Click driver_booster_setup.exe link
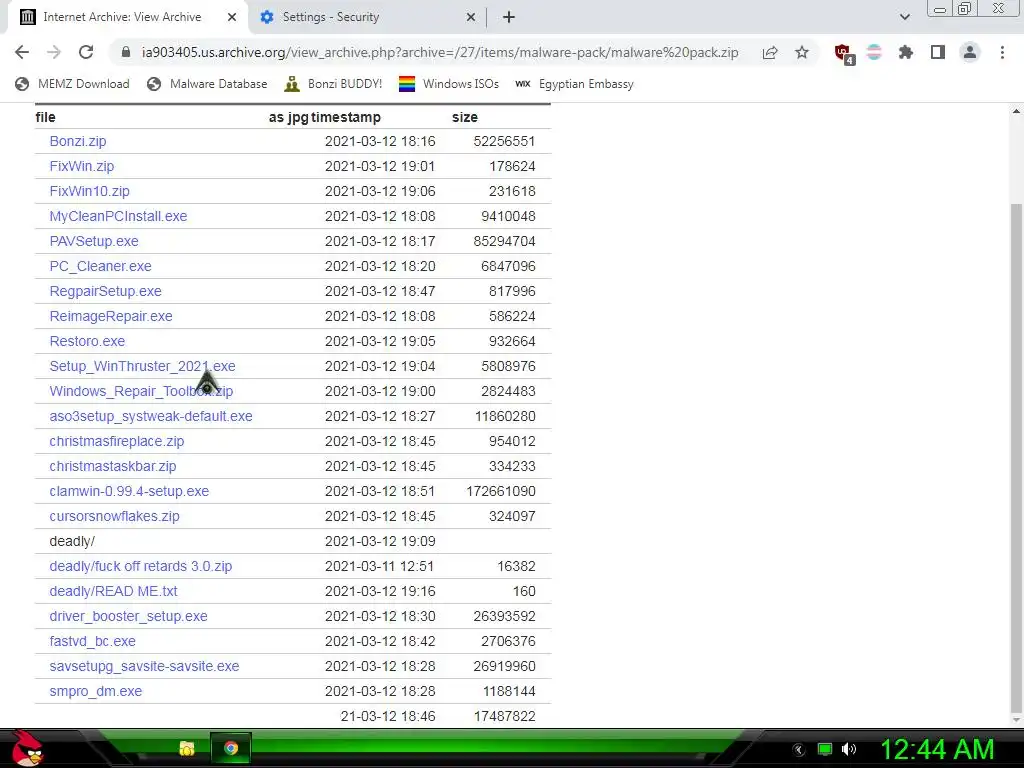The height and width of the screenshot is (768, 1024). point(129,616)
